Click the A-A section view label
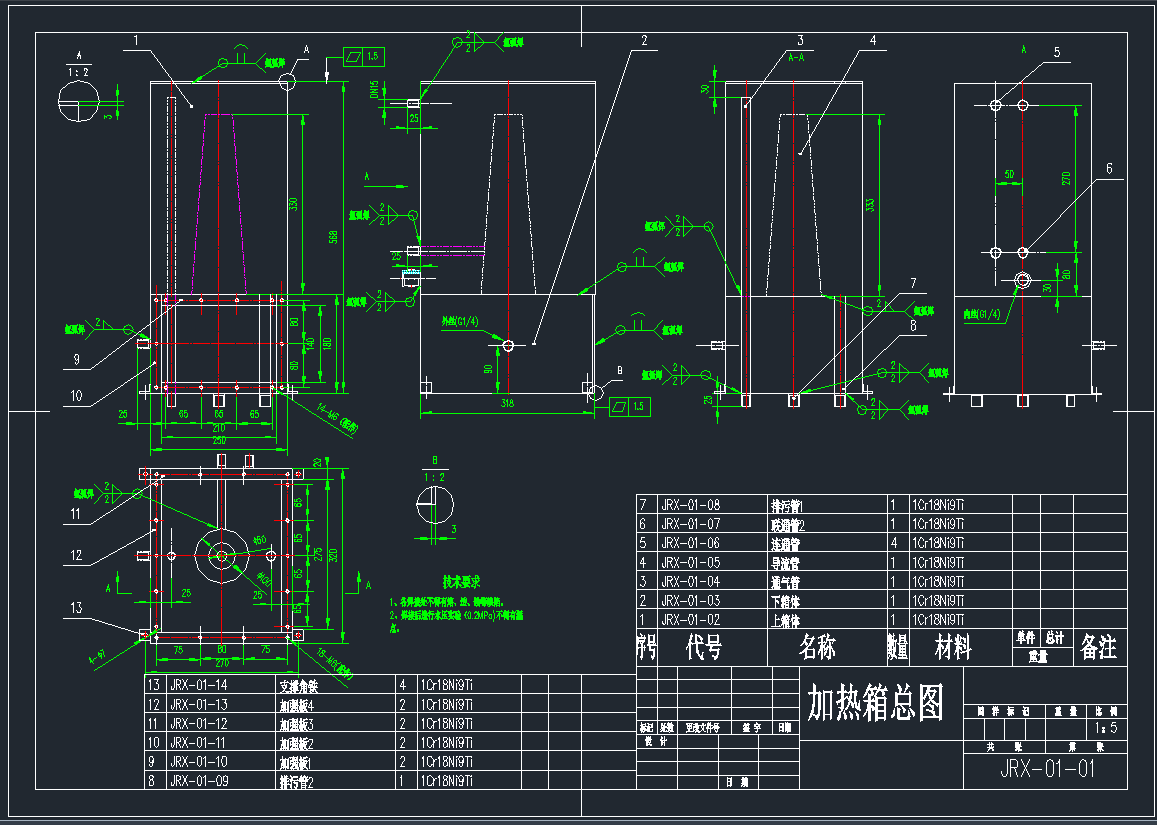 click(796, 59)
